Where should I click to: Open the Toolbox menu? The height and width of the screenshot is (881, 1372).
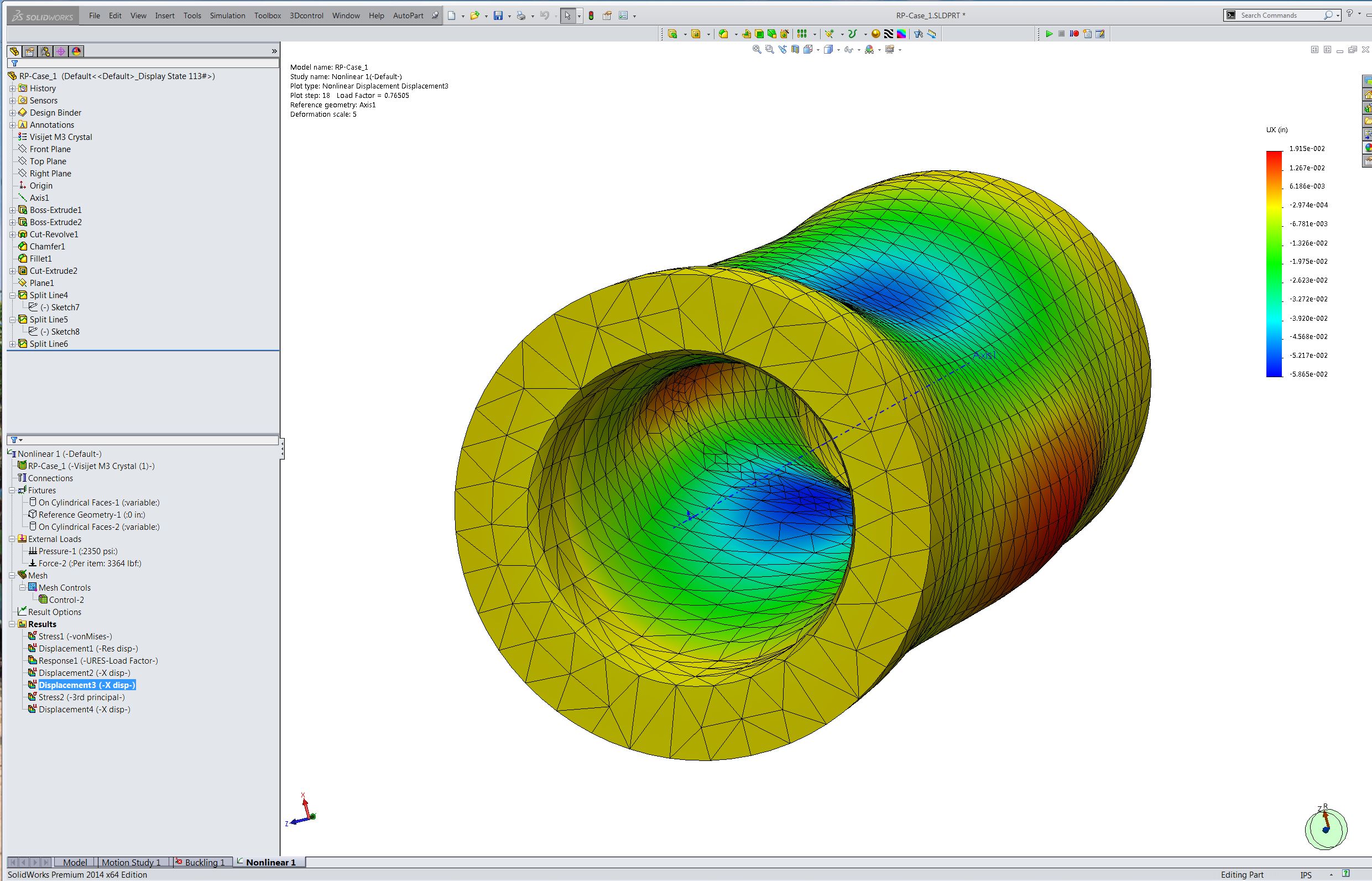click(x=268, y=15)
